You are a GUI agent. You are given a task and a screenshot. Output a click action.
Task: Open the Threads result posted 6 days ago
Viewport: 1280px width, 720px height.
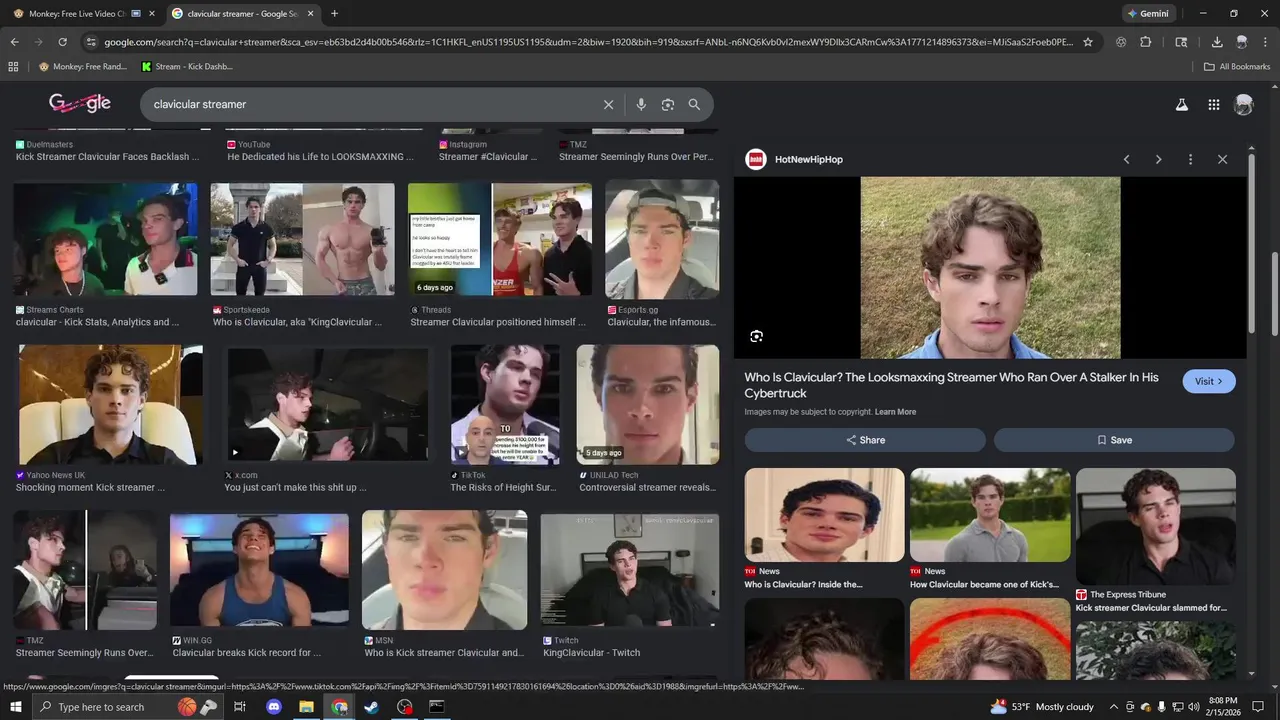499,239
